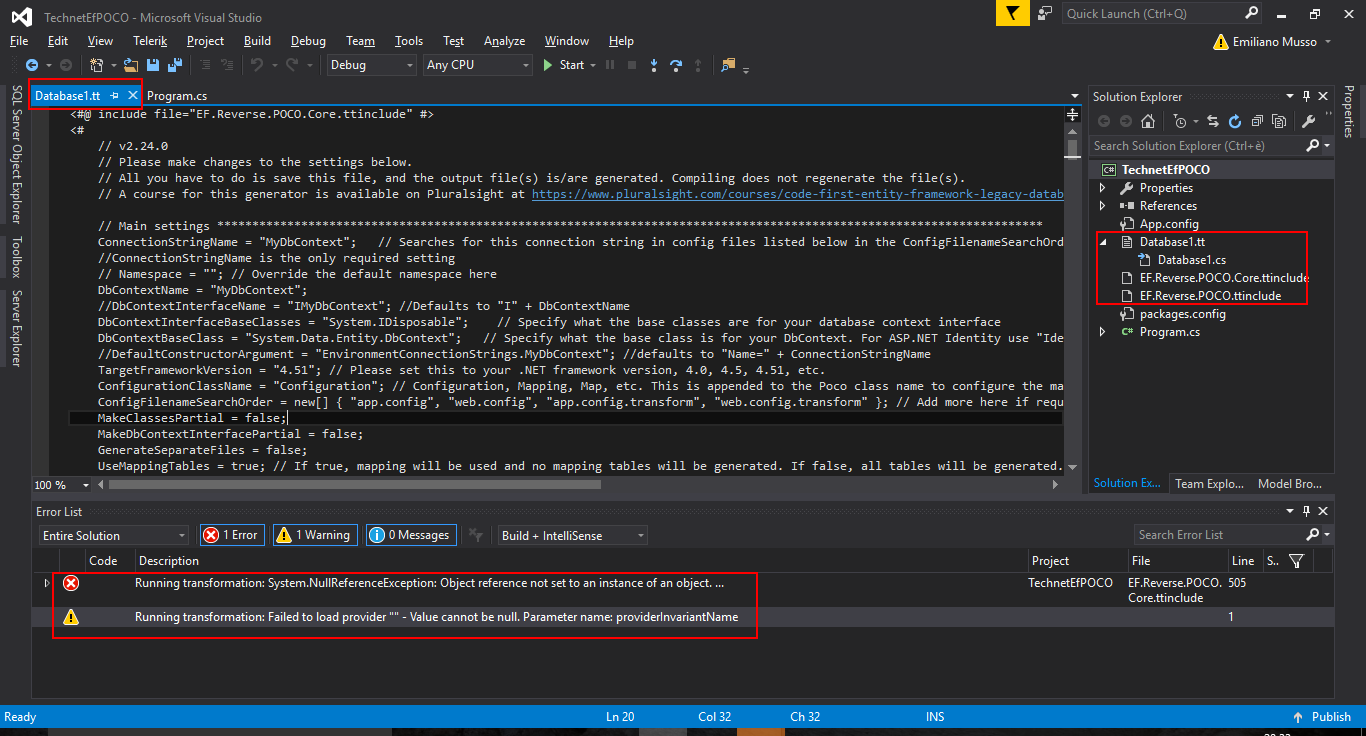Switch to the Program.cs tab
The height and width of the screenshot is (736, 1366).
tap(177, 96)
